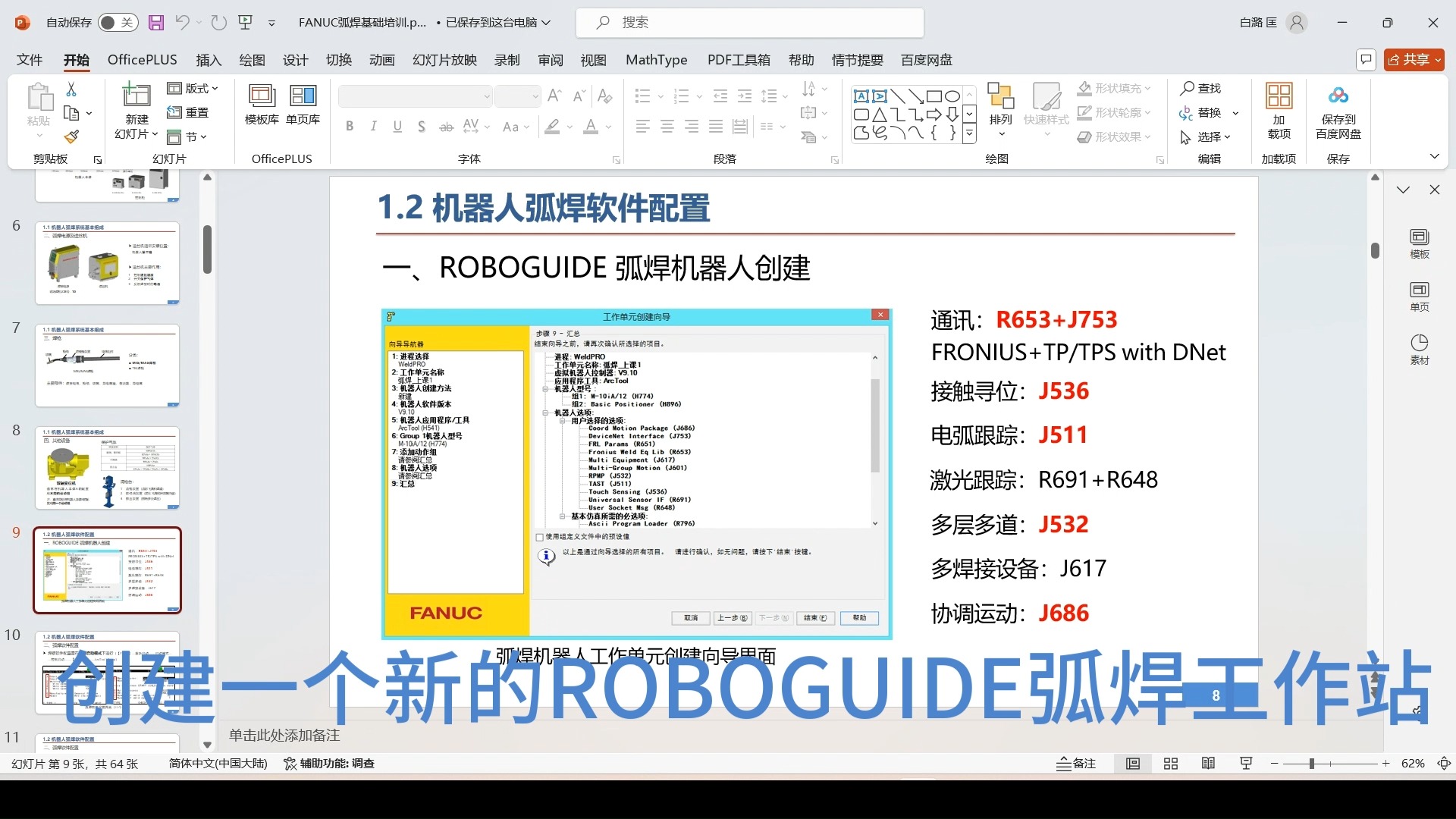
Task: Toggle justify text alignment
Action: coord(716,127)
